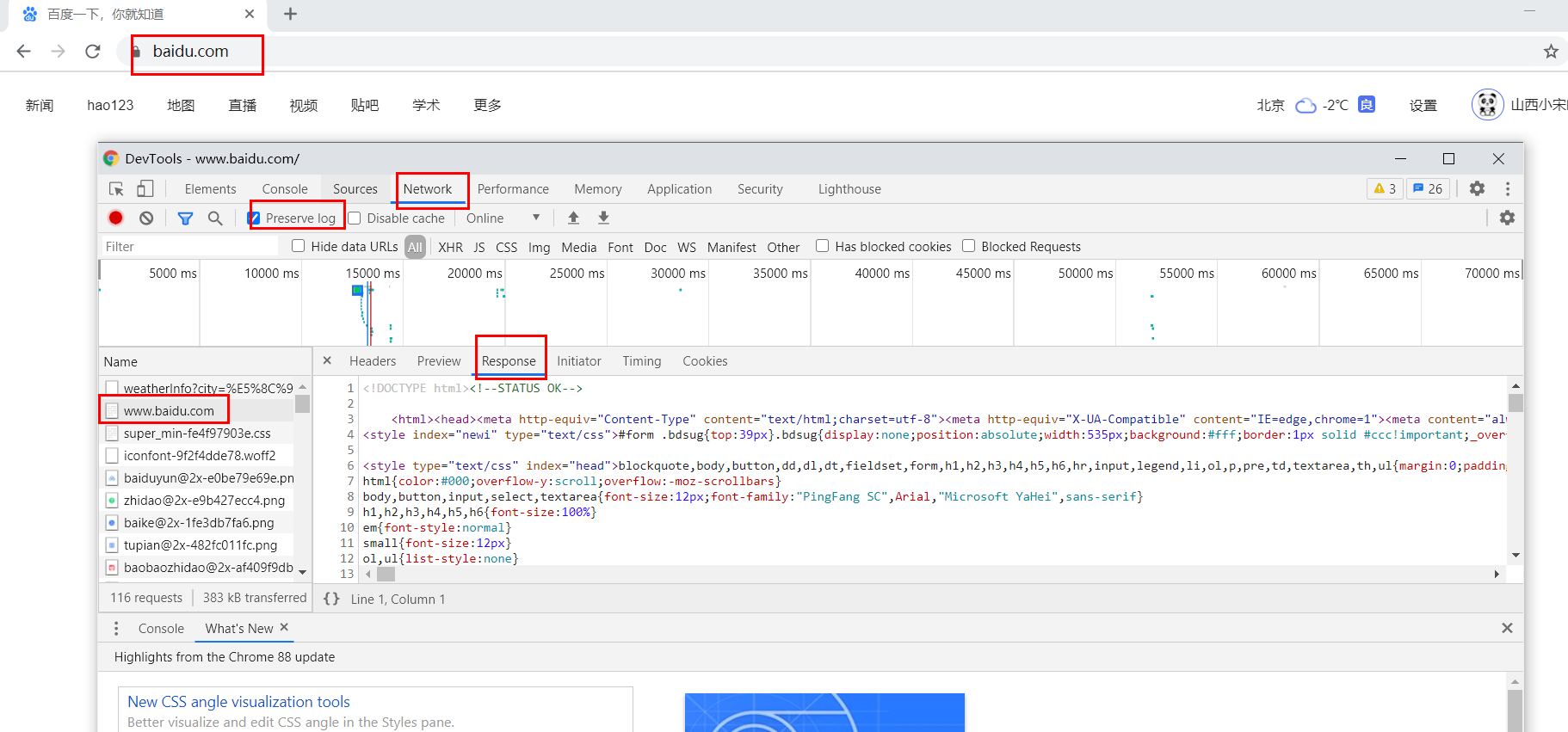Select the All request type filter
1568x732 pixels.
[x=415, y=247]
